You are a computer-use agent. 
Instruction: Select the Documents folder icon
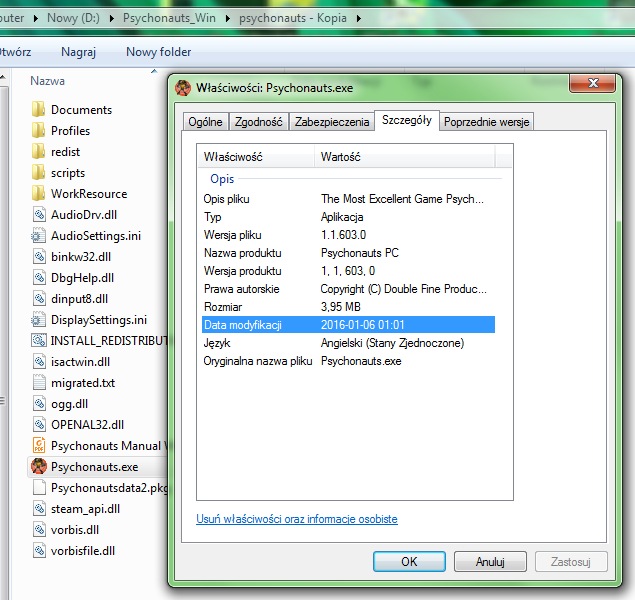coord(38,110)
